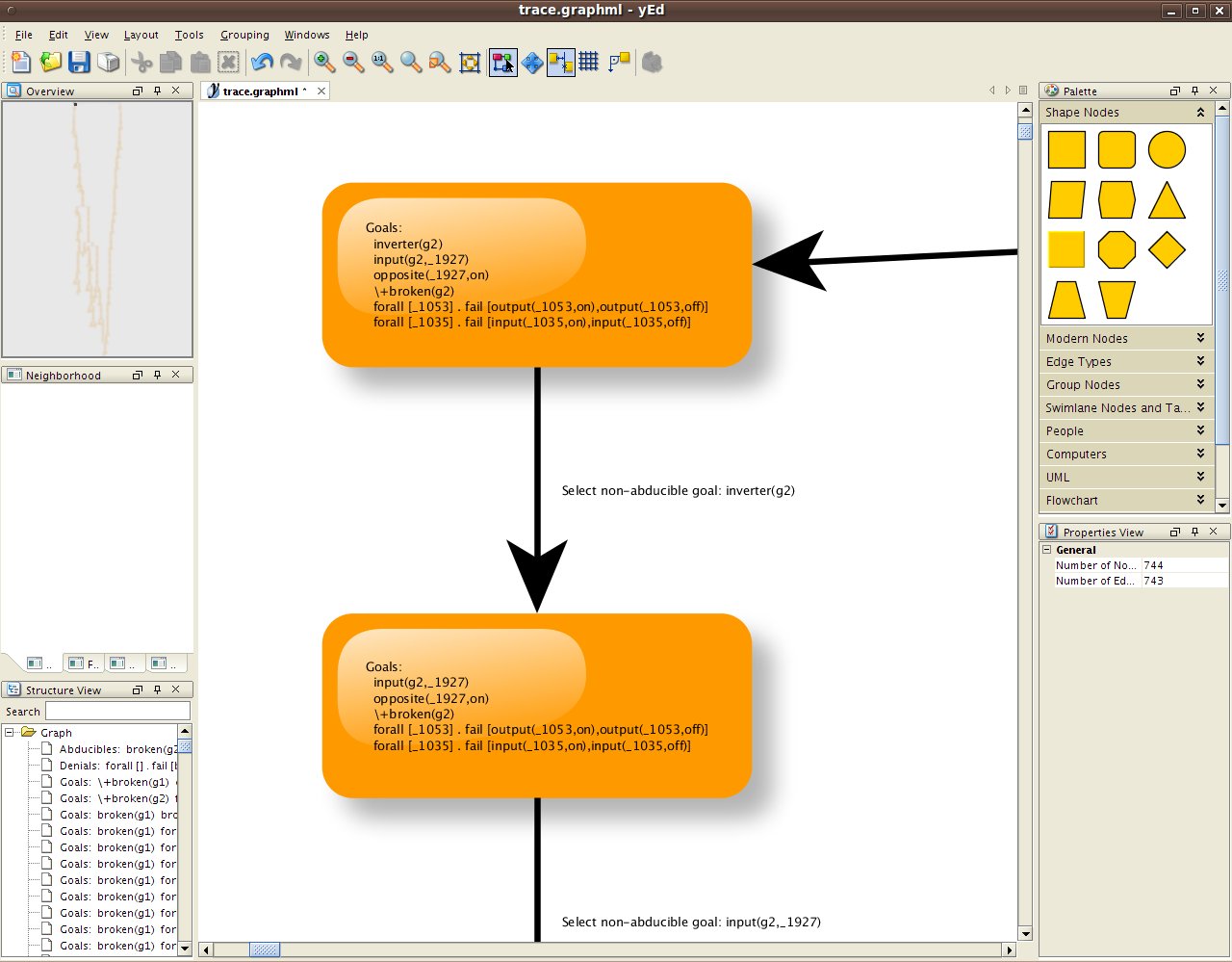This screenshot has width=1232, height=962.
Task: Pick the rounded rectangle shape node
Action: pos(1116,150)
